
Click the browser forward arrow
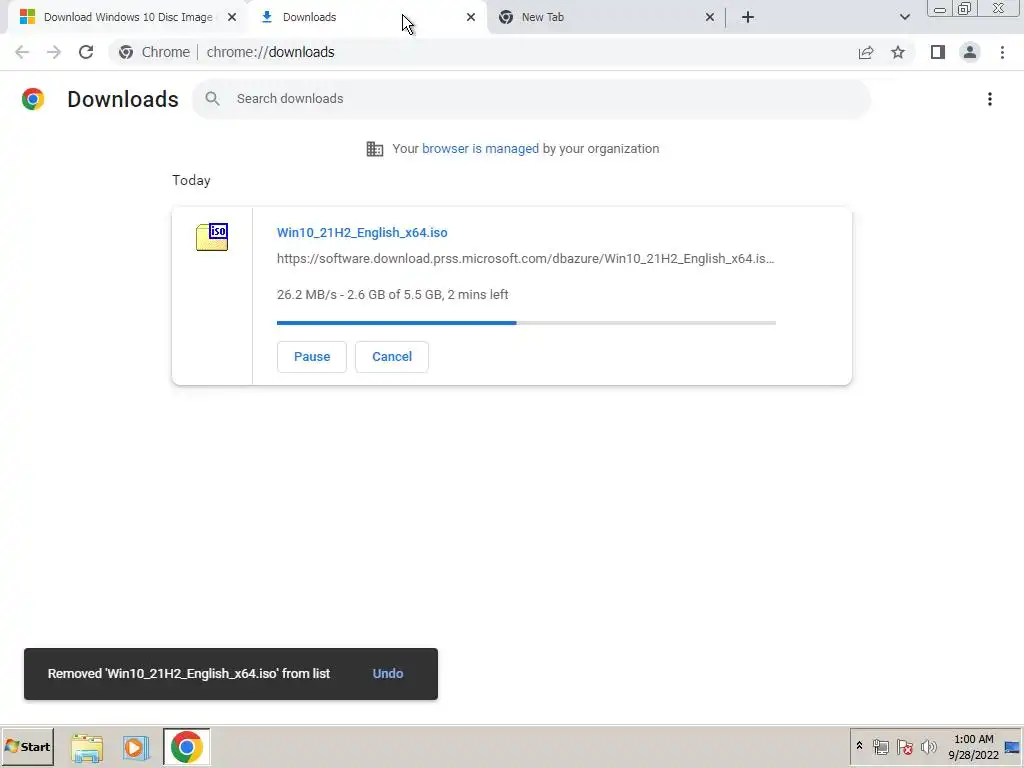[54, 52]
